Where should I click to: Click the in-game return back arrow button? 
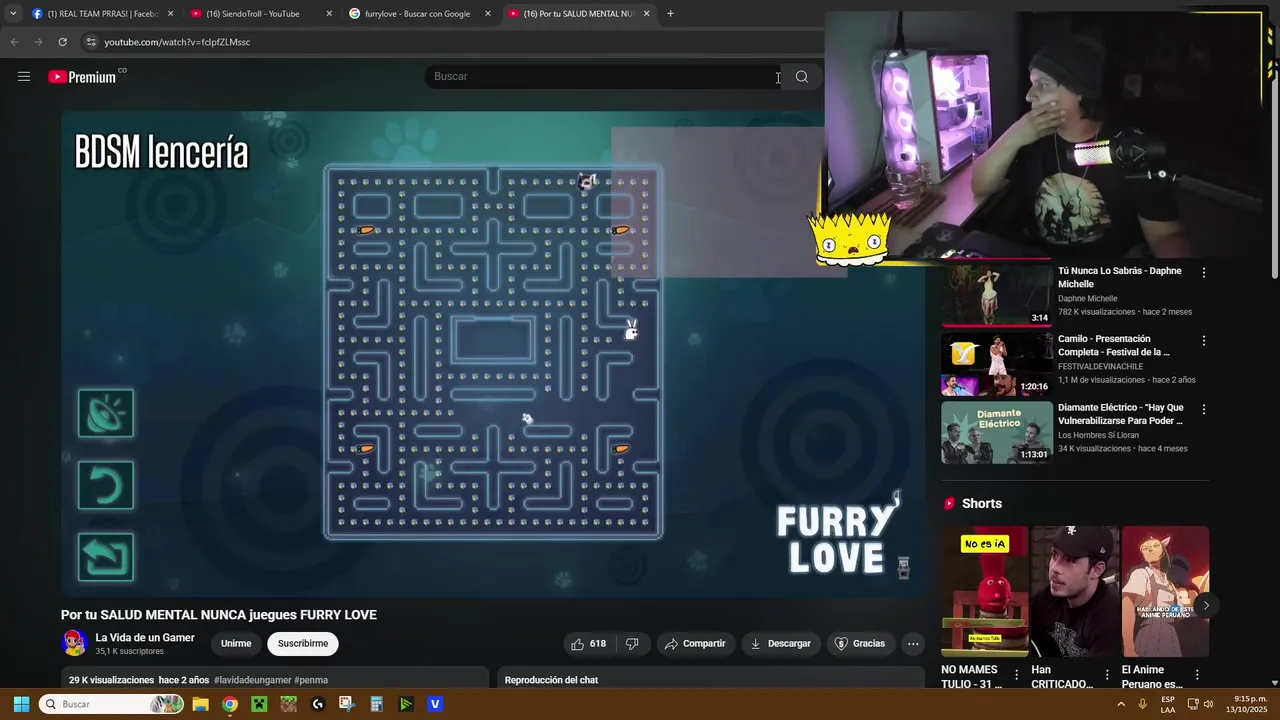(106, 557)
